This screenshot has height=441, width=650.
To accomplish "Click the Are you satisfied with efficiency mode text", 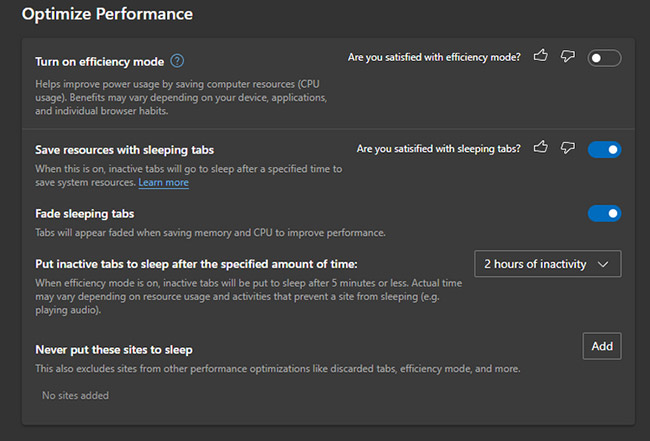I will pyautogui.click(x=434, y=57).
